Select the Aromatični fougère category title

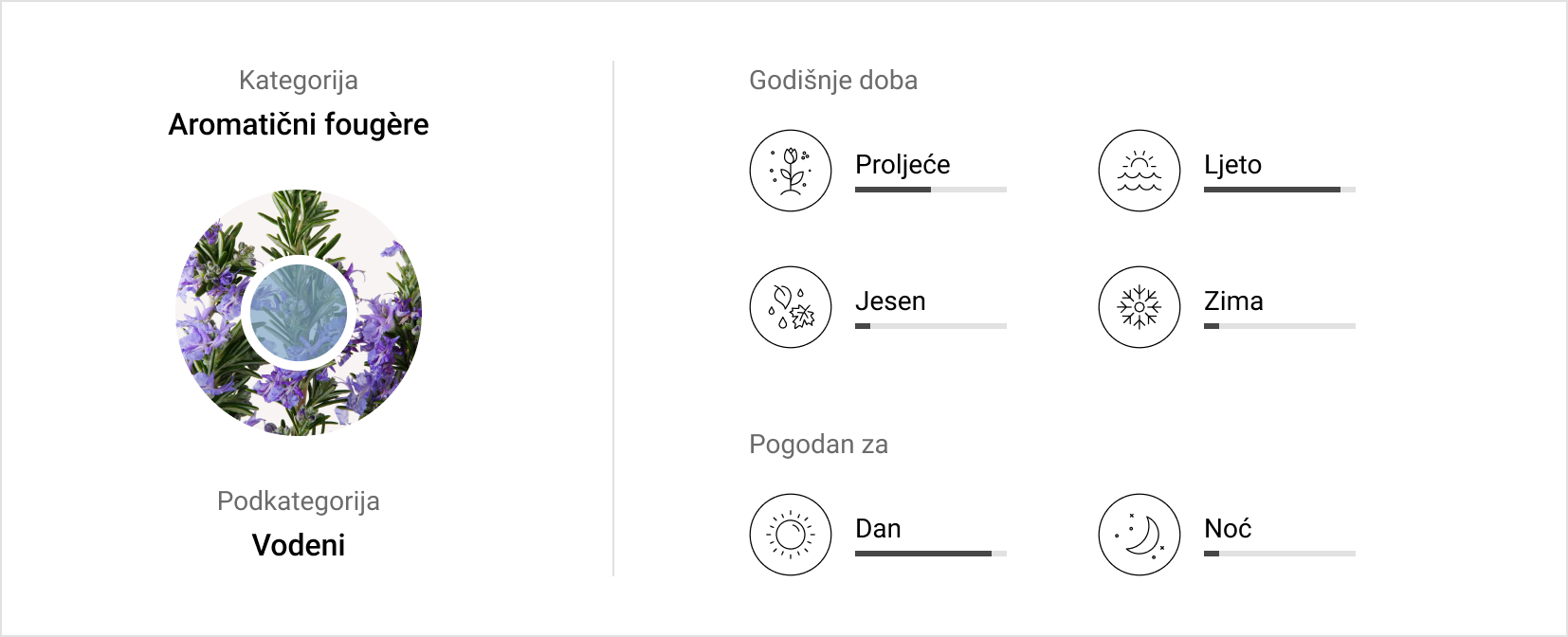click(299, 124)
